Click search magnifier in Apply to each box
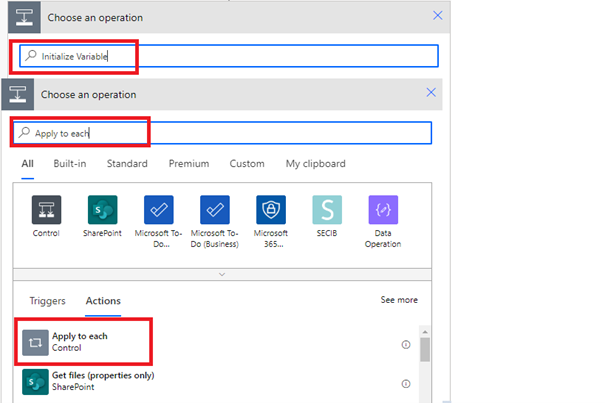This screenshot has height=403, width=605. click(x=24, y=132)
